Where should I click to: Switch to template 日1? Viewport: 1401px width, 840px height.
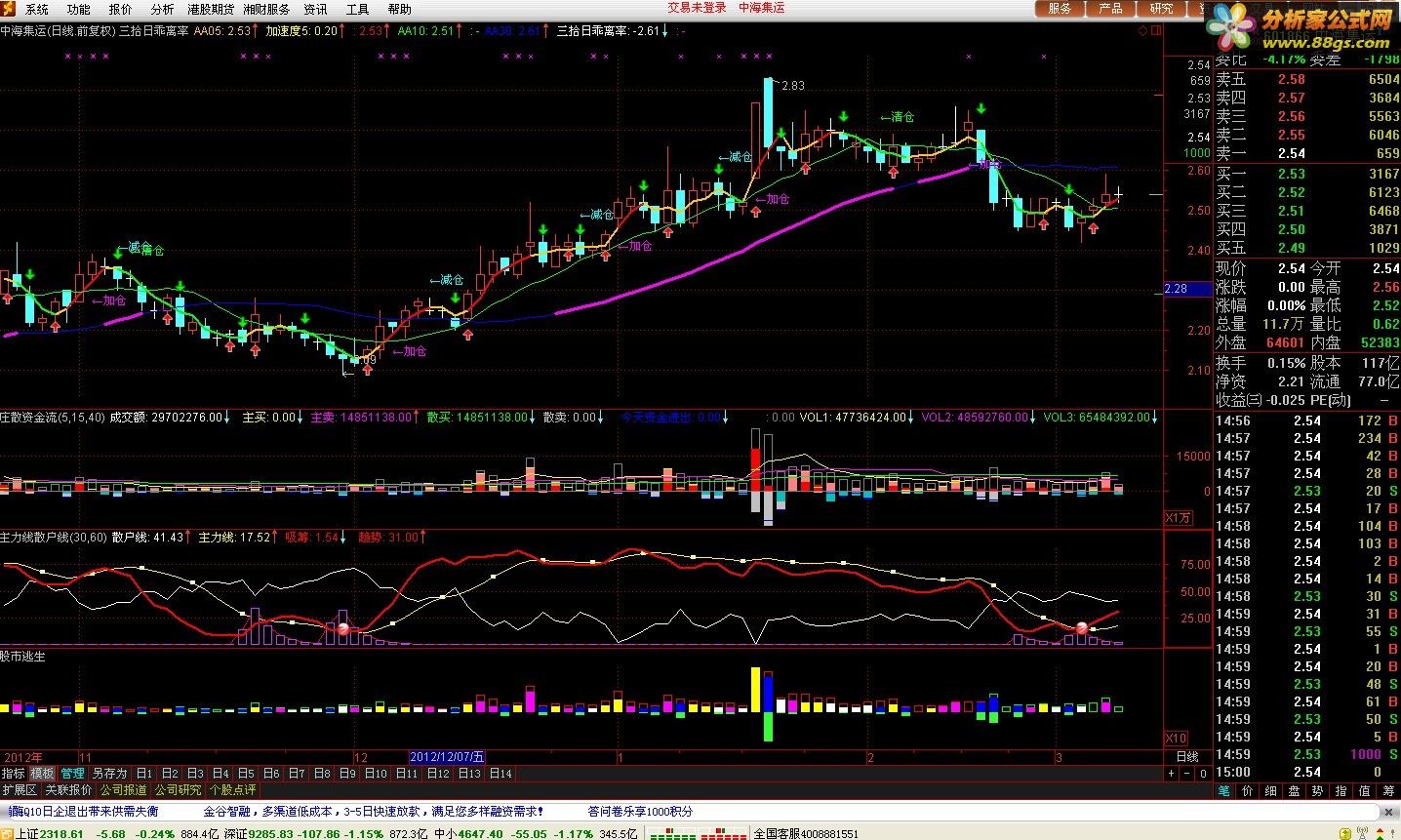click(143, 774)
